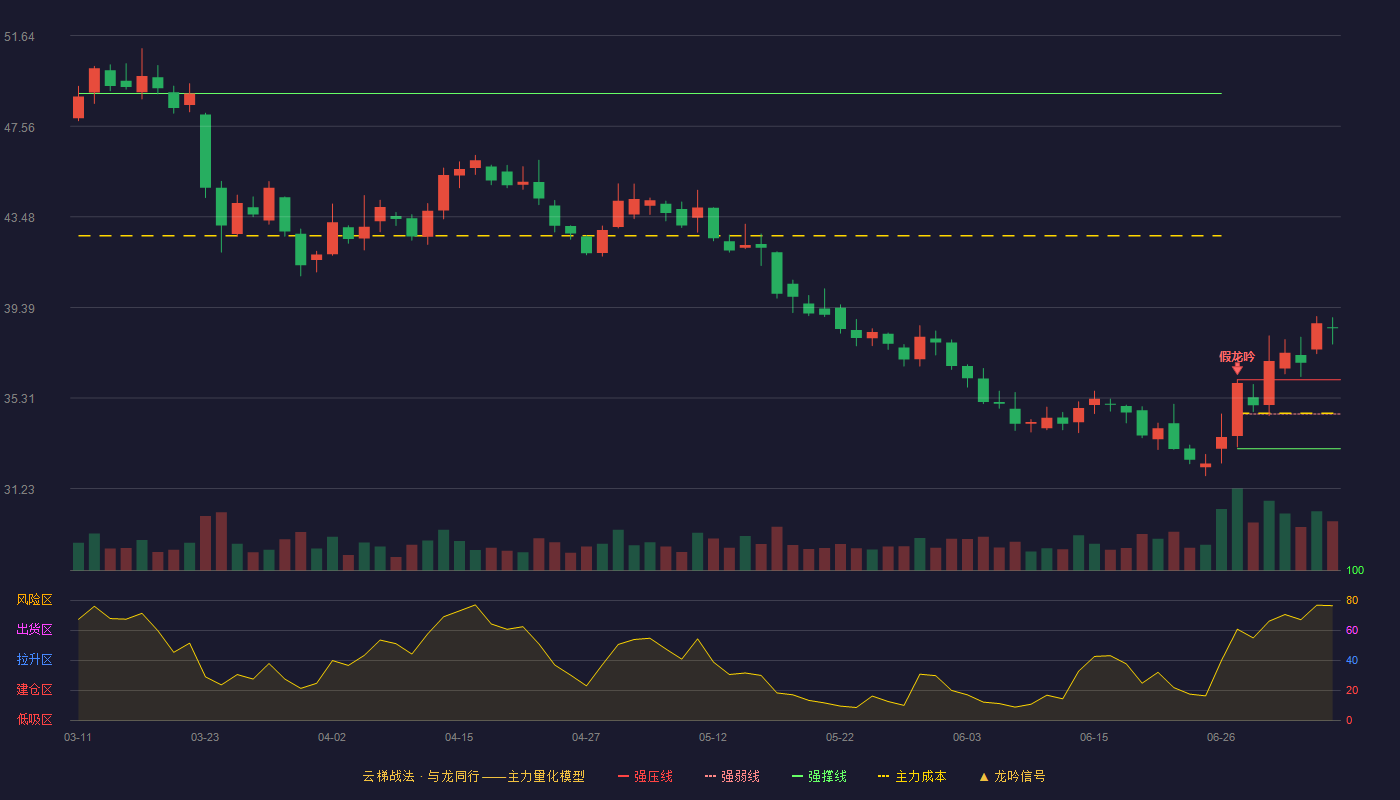
Task: Click the 06-26 date label
Action: point(1221,737)
